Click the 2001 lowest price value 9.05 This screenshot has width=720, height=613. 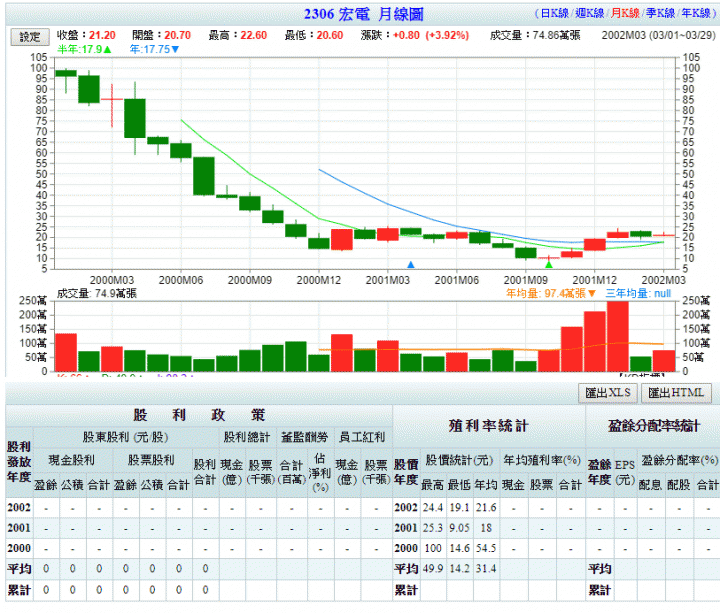(459, 528)
